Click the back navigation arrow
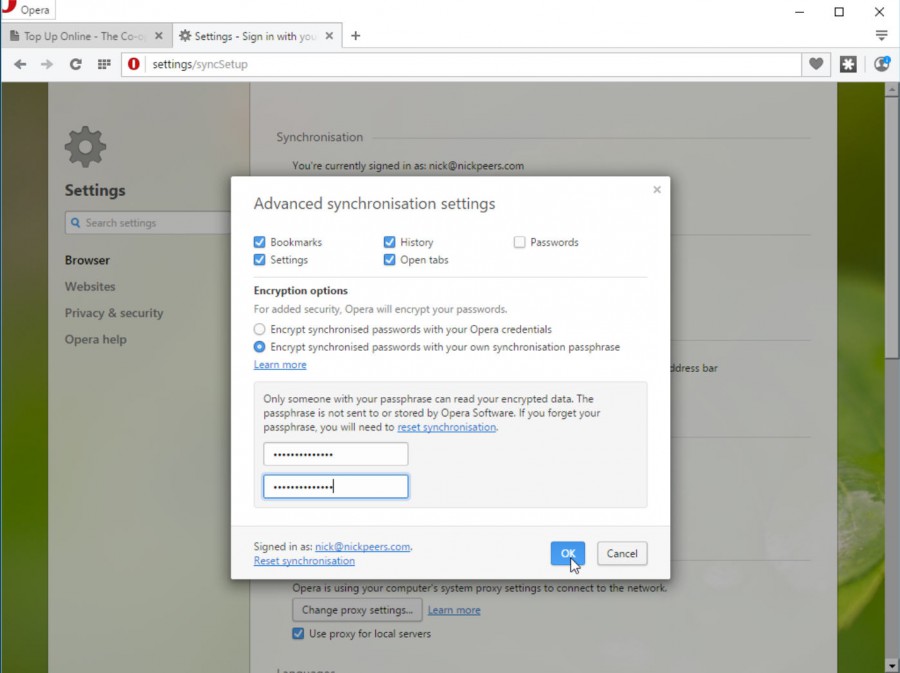This screenshot has height=673, width=900. coord(19,63)
